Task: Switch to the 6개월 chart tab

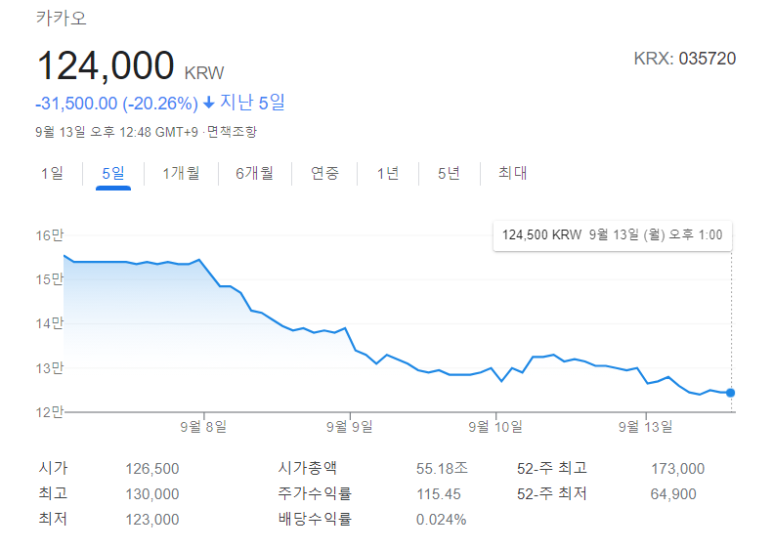Action: [x=254, y=173]
